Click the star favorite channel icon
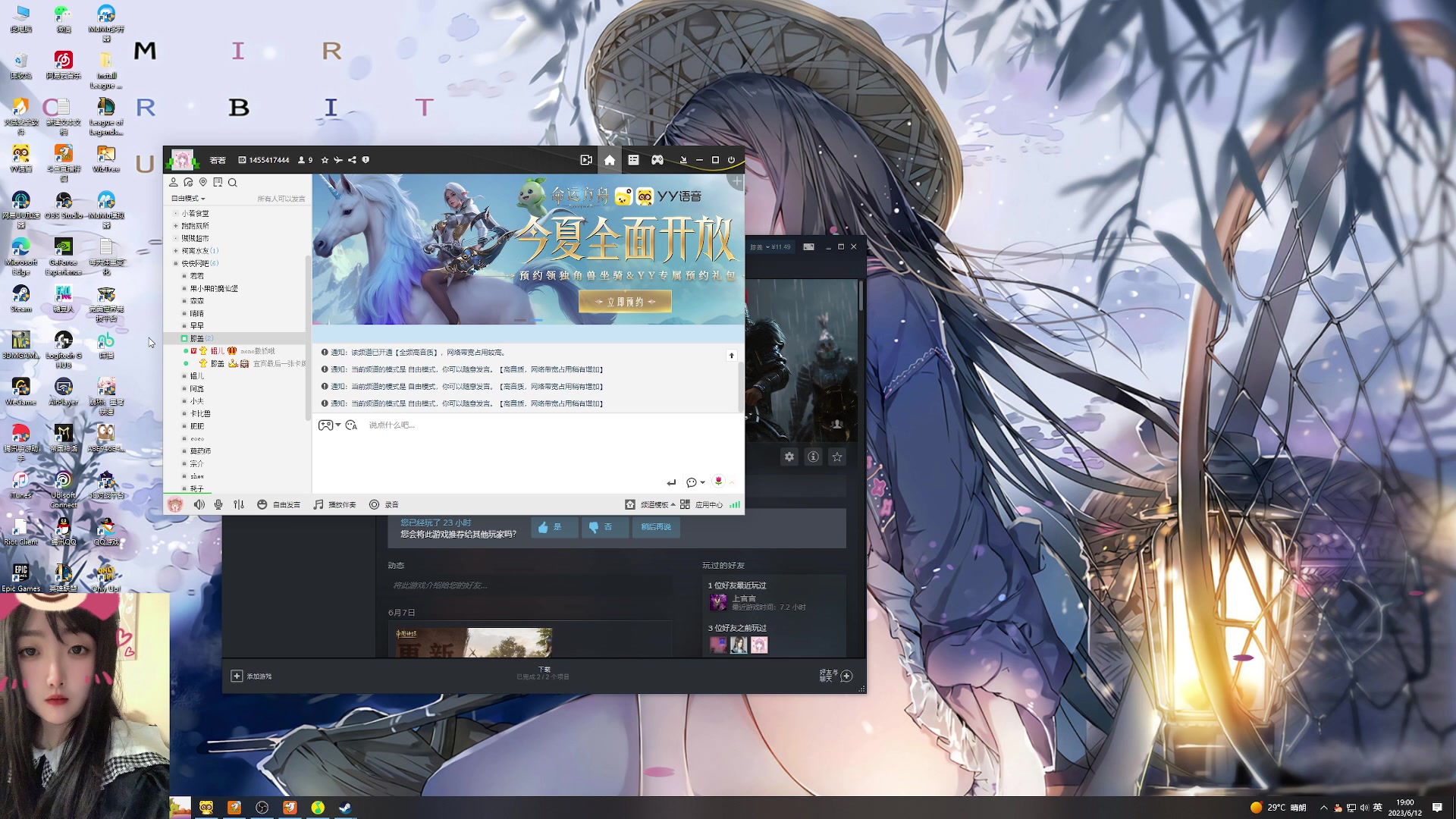 pos(325,160)
